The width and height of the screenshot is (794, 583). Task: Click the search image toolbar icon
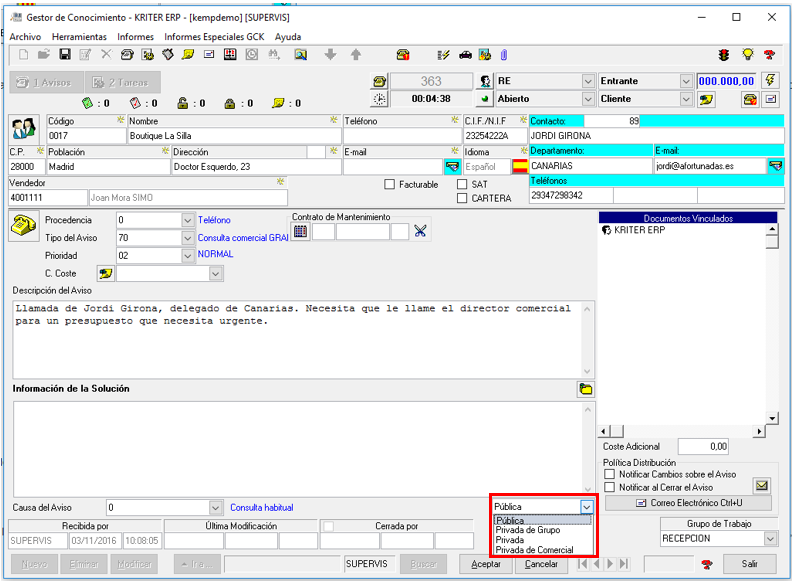point(301,54)
